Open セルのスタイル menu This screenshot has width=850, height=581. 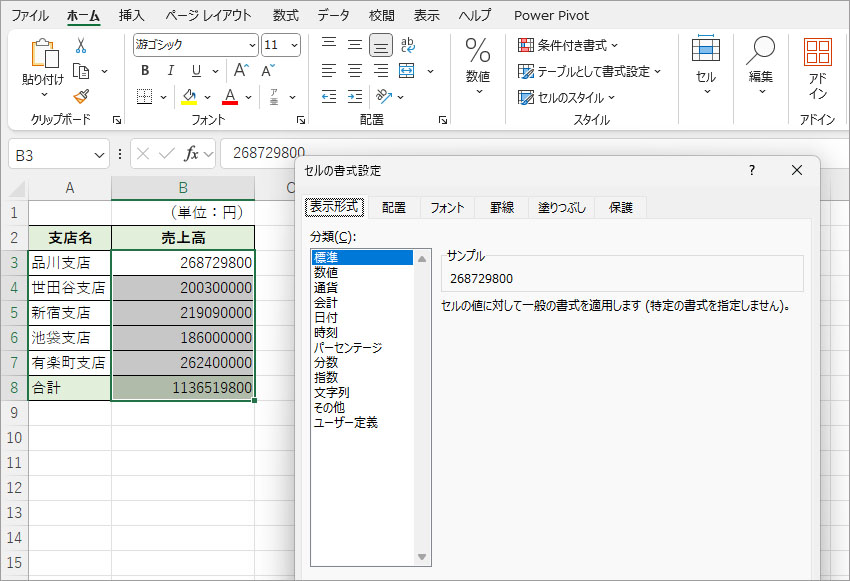pos(566,98)
